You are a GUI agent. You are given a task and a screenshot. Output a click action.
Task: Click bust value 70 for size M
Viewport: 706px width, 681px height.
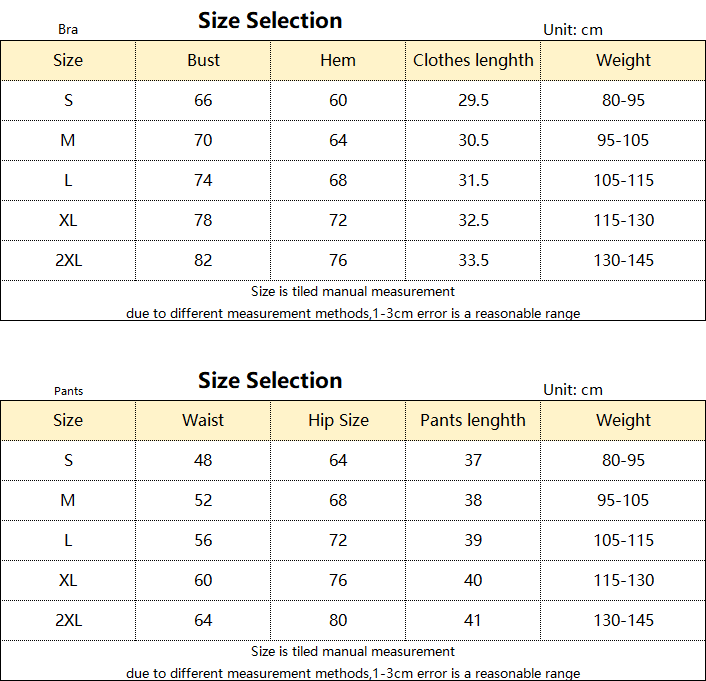[x=203, y=140]
